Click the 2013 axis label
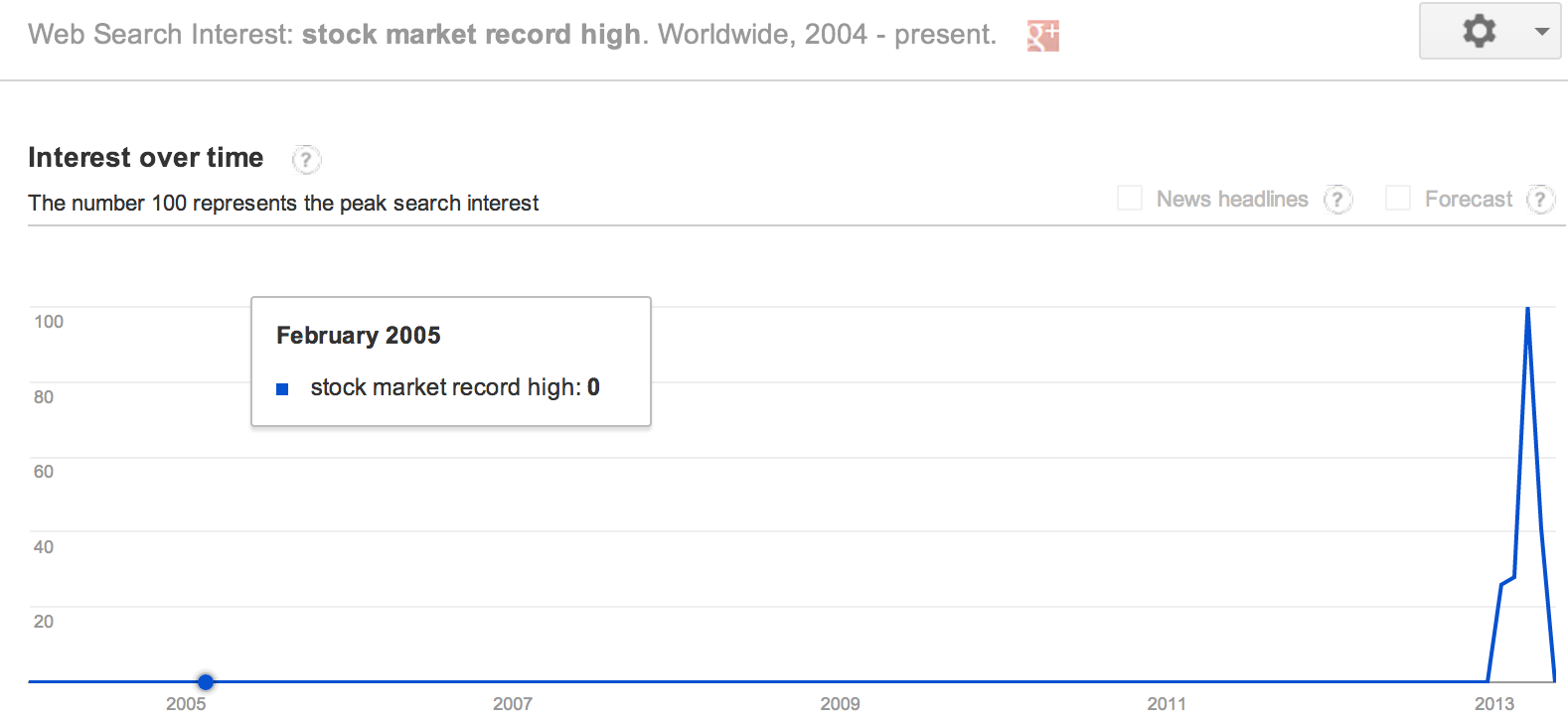Image resolution: width=1568 pixels, height=723 pixels. pyautogui.click(x=1494, y=703)
